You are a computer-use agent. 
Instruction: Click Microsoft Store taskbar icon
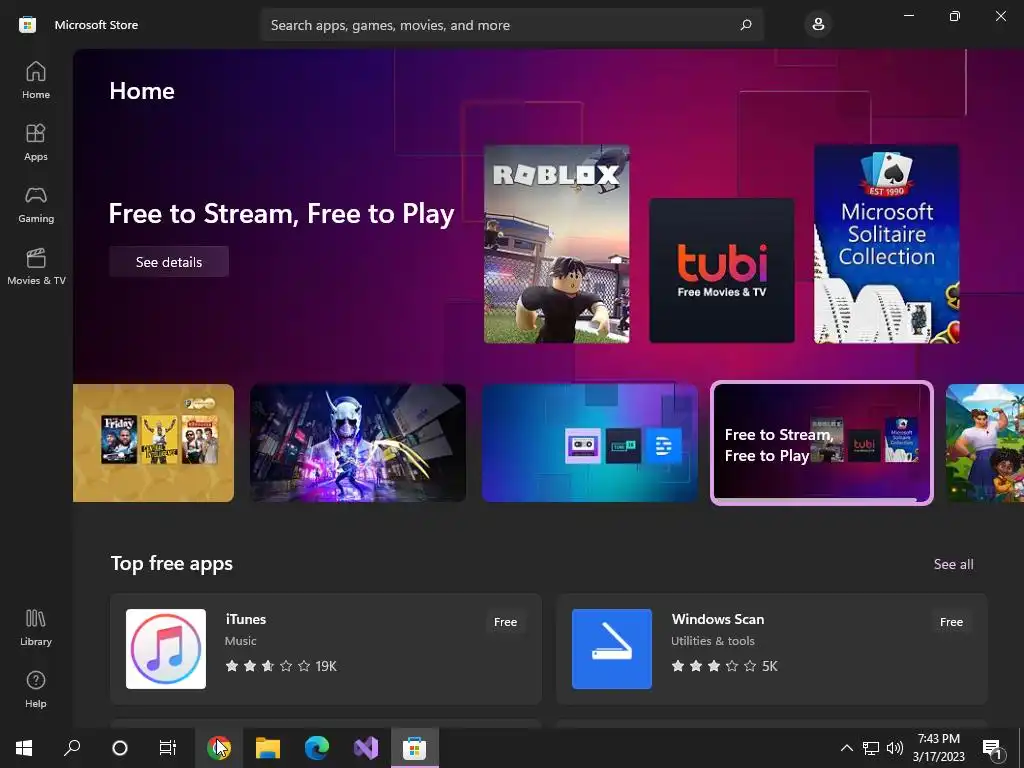pos(415,748)
